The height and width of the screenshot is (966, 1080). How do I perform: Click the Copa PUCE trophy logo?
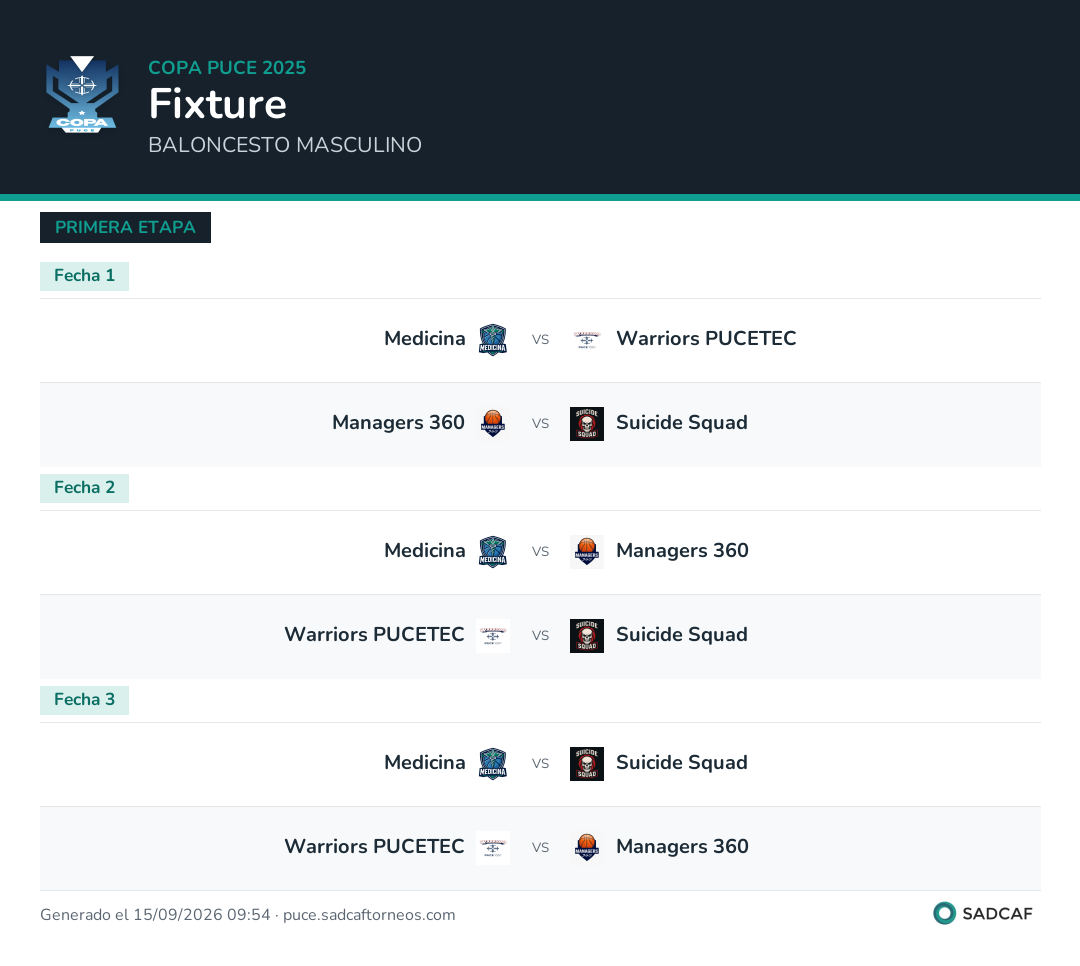[82, 94]
